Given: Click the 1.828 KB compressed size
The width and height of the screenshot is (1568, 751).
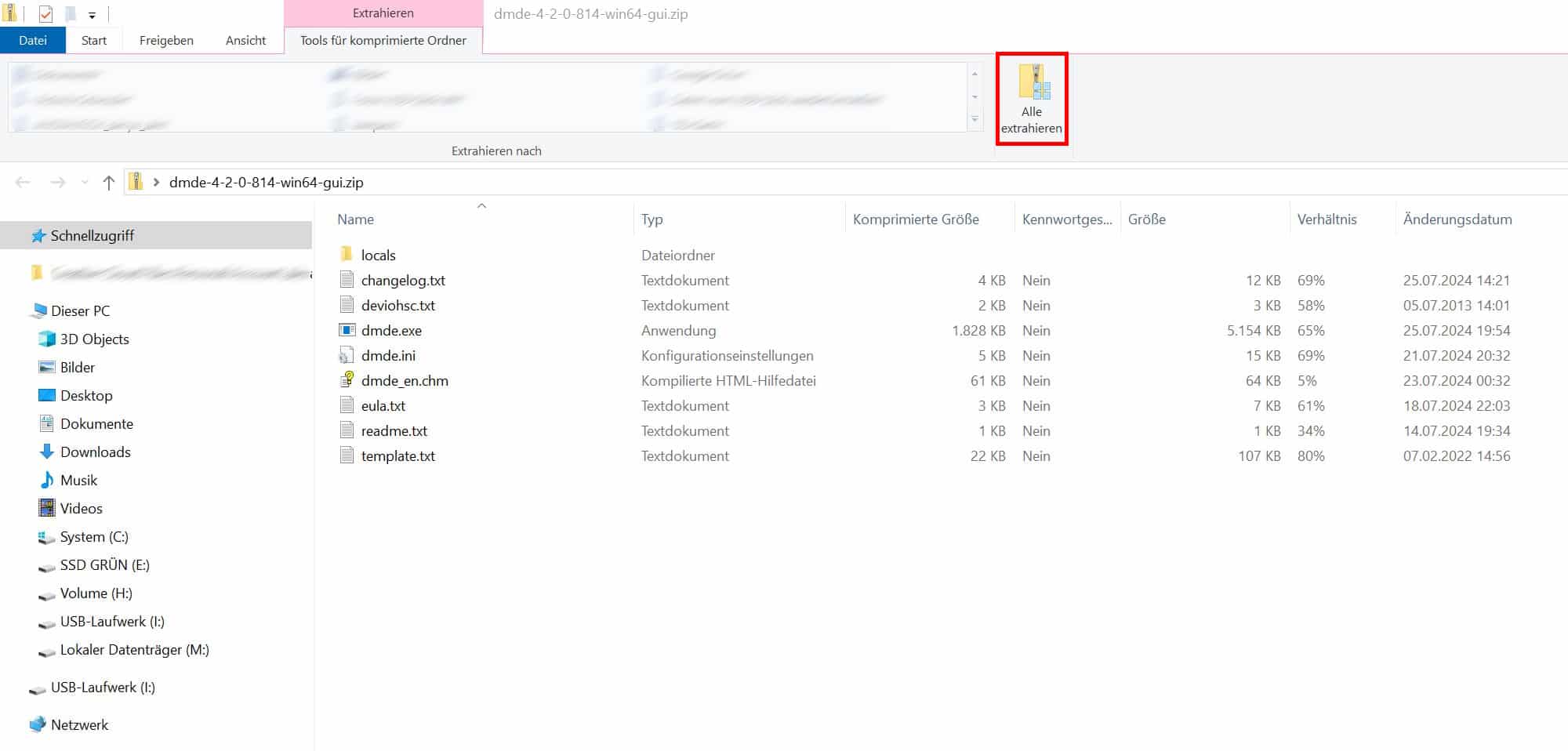Looking at the screenshot, I should point(978,330).
